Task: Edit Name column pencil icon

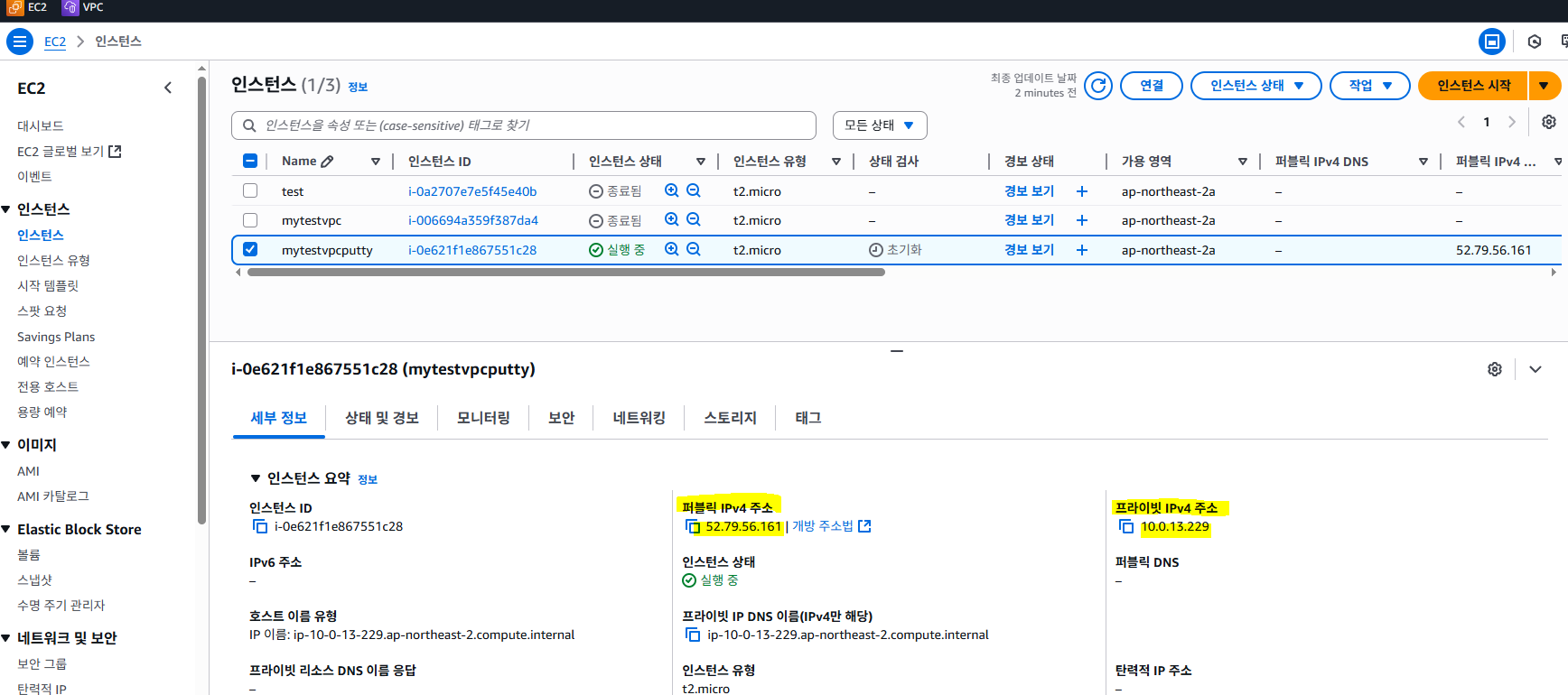Action: (327, 161)
